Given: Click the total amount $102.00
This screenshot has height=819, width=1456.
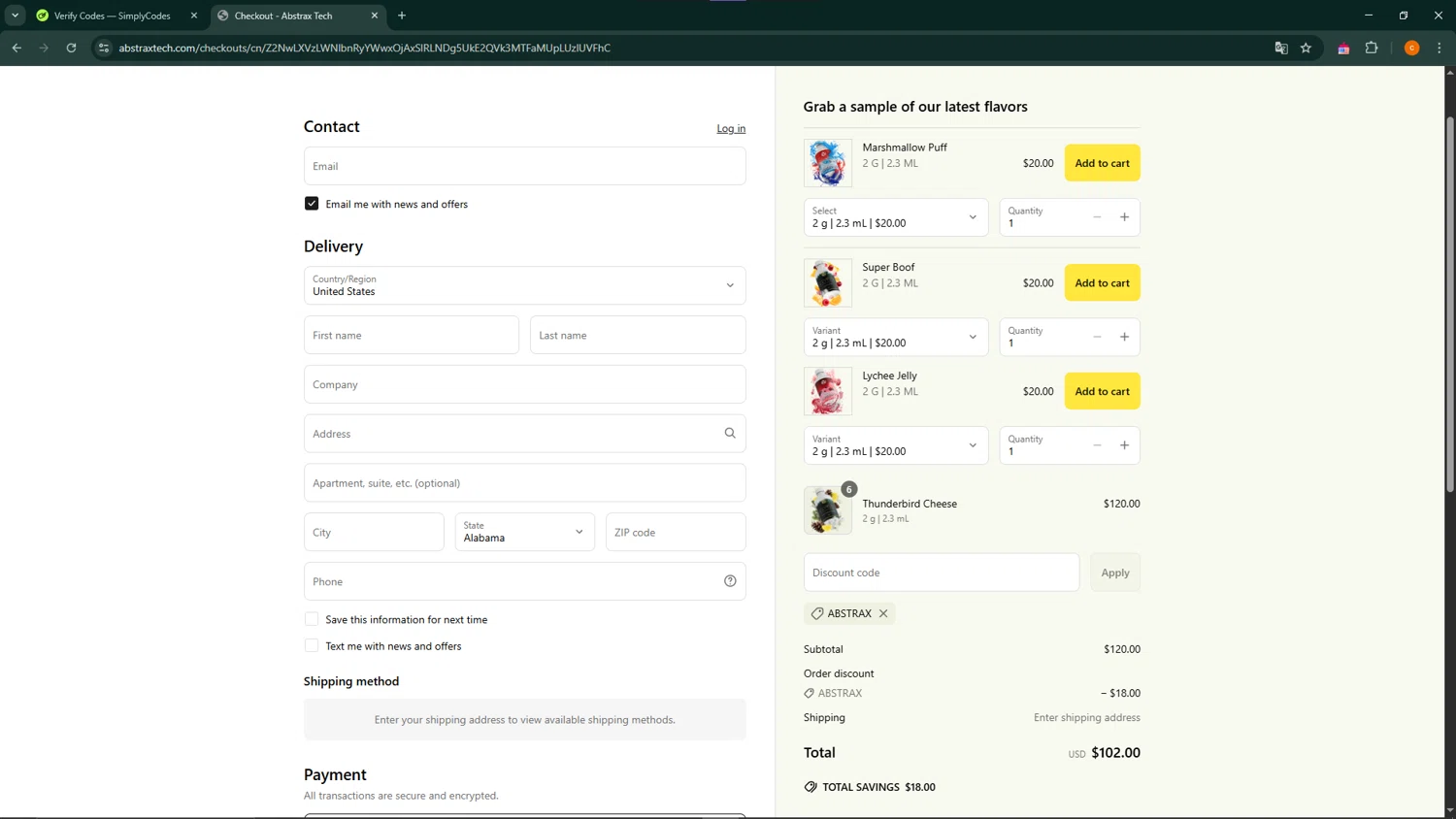Looking at the screenshot, I should click(x=1115, y=752).
